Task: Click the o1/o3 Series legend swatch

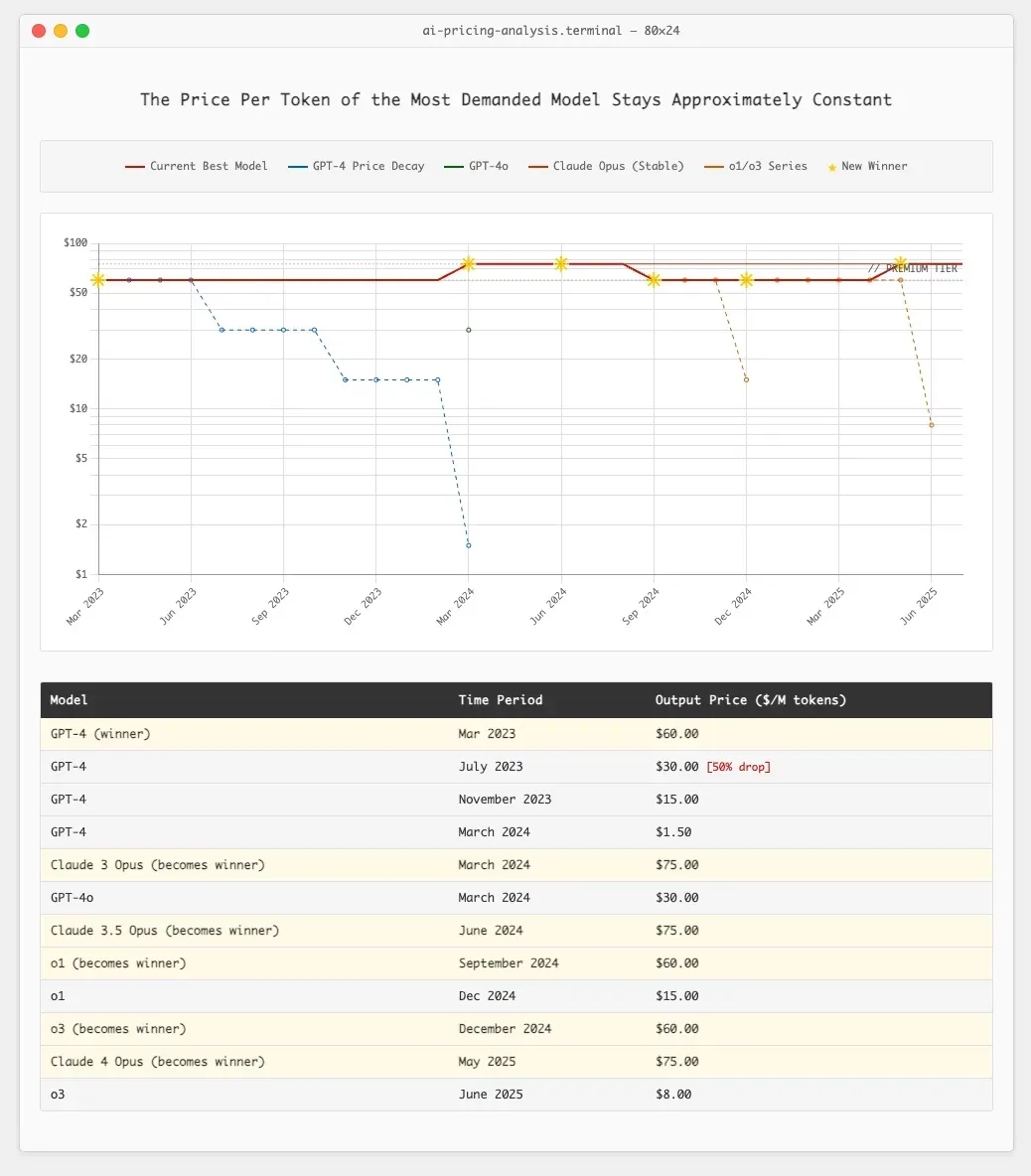Action: pyautogui.click(x=714, y=167)
